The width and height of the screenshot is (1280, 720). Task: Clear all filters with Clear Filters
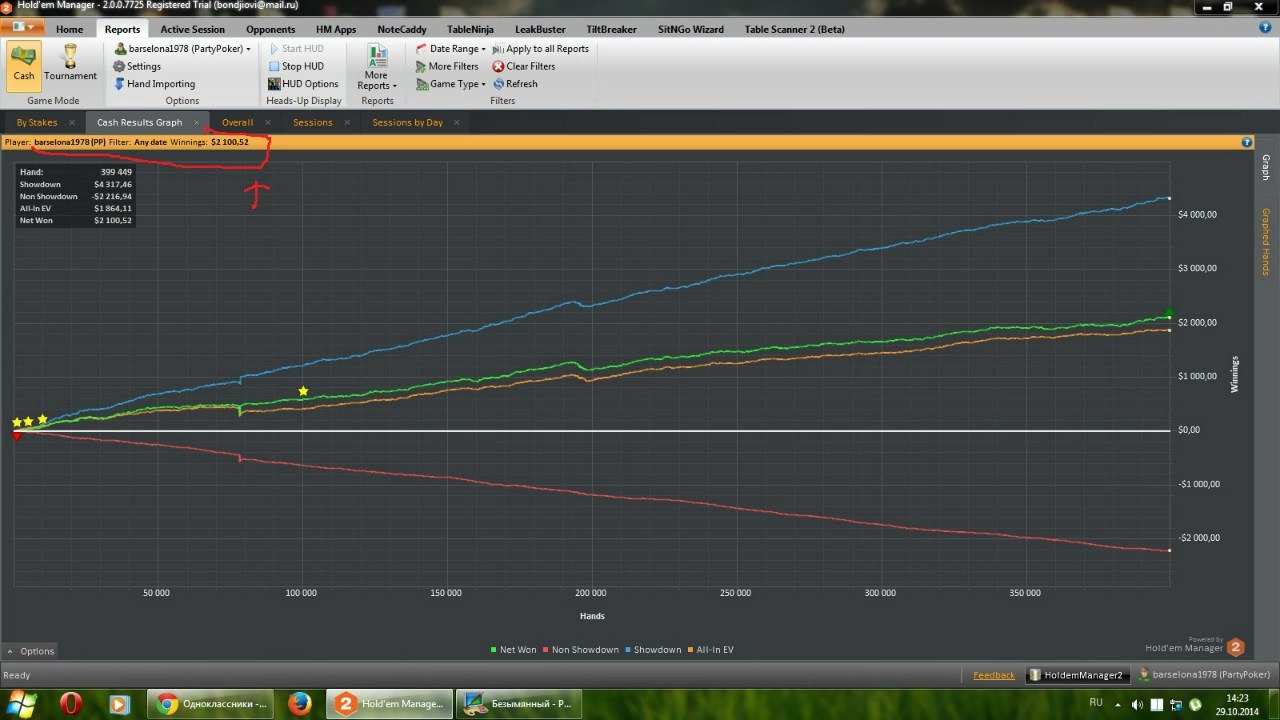pos(523,66)
